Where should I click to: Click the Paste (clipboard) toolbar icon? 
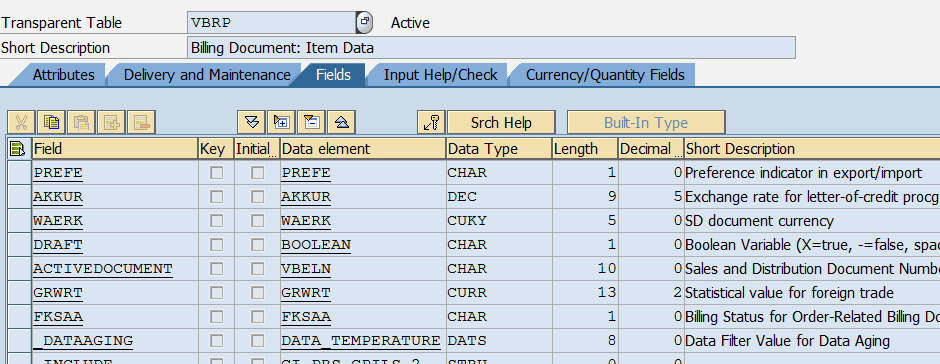point(82,122)
